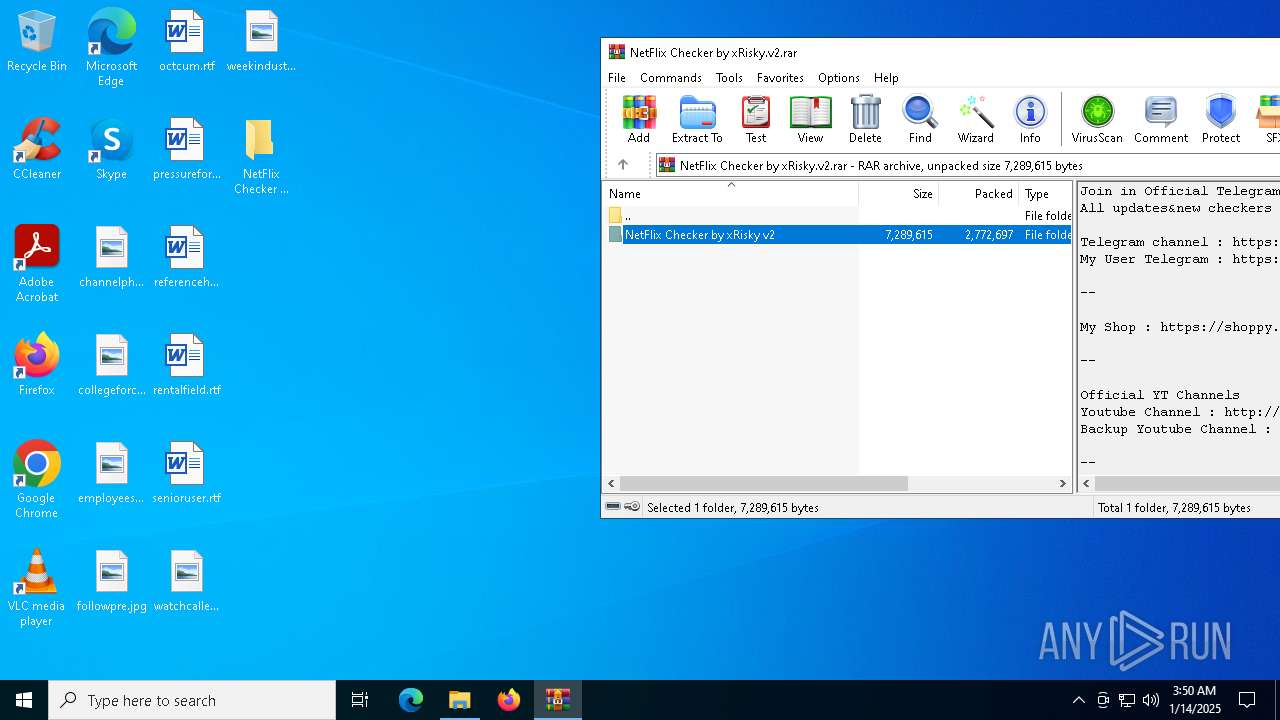Click the Info toolbar icon
1280x720 pixels.
(x=1030, y=119)
